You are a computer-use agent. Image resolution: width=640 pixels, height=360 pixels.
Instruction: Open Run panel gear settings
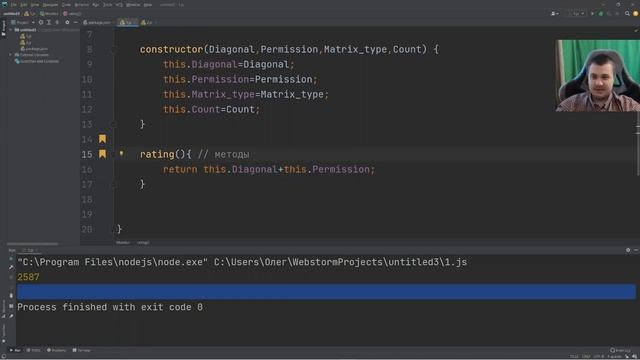pyautogui.click(x=628, y=250)
